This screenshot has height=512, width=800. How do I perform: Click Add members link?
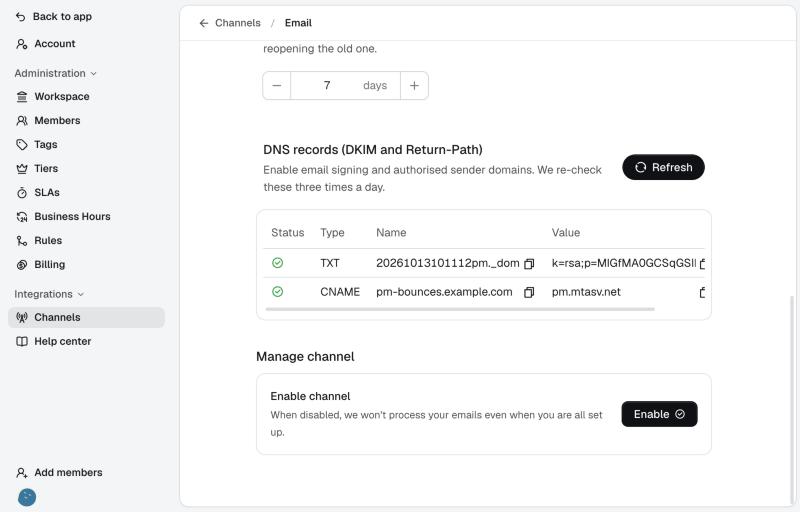68,473
